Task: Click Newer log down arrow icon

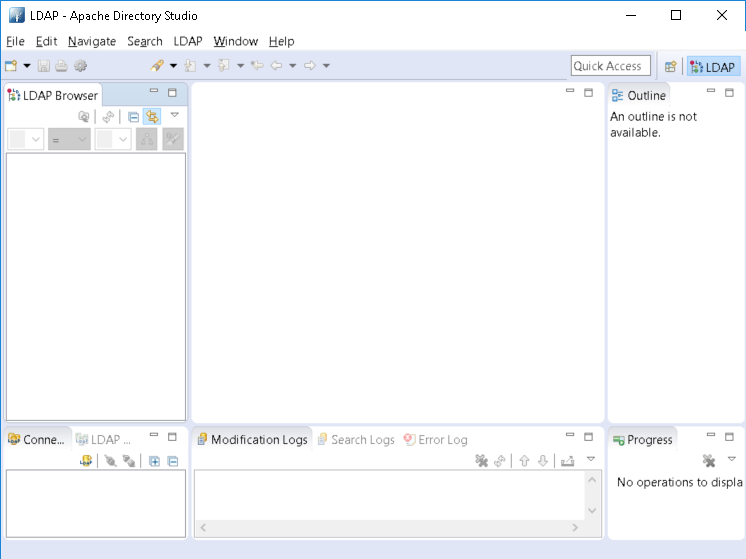Action: (x=543, y=461)
